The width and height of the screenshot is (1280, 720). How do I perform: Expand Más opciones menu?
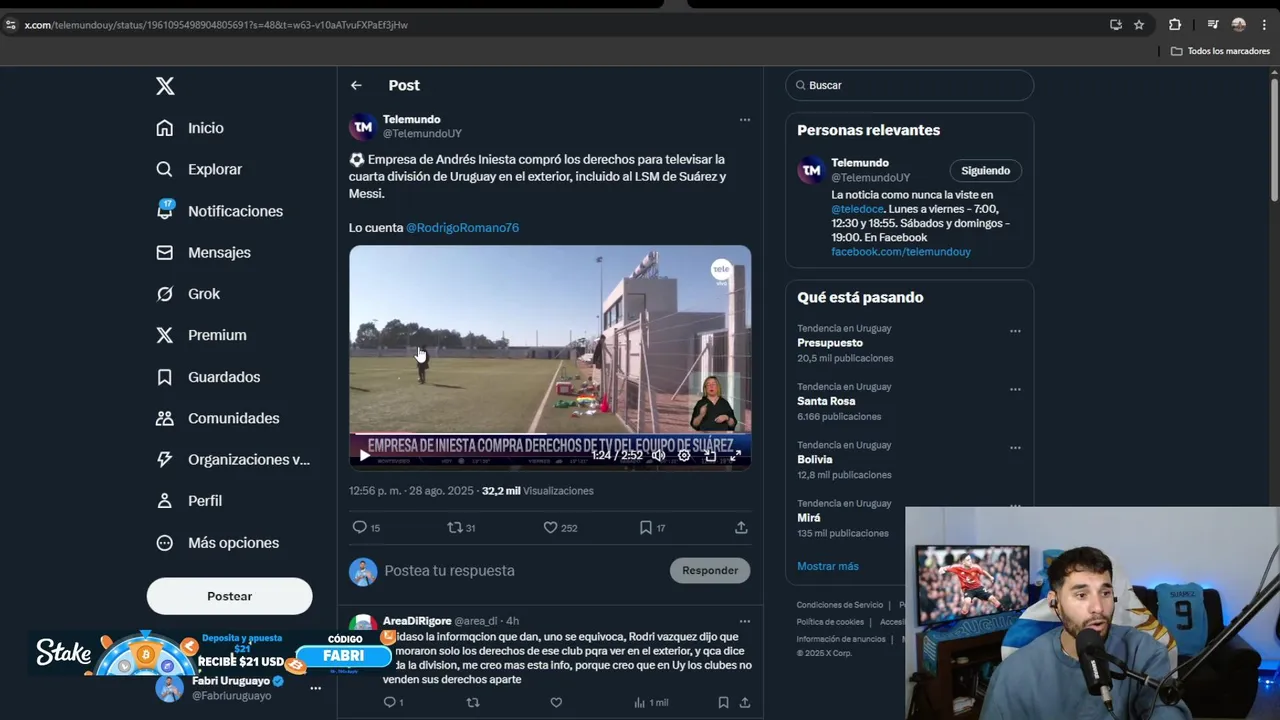click(217, 543)
